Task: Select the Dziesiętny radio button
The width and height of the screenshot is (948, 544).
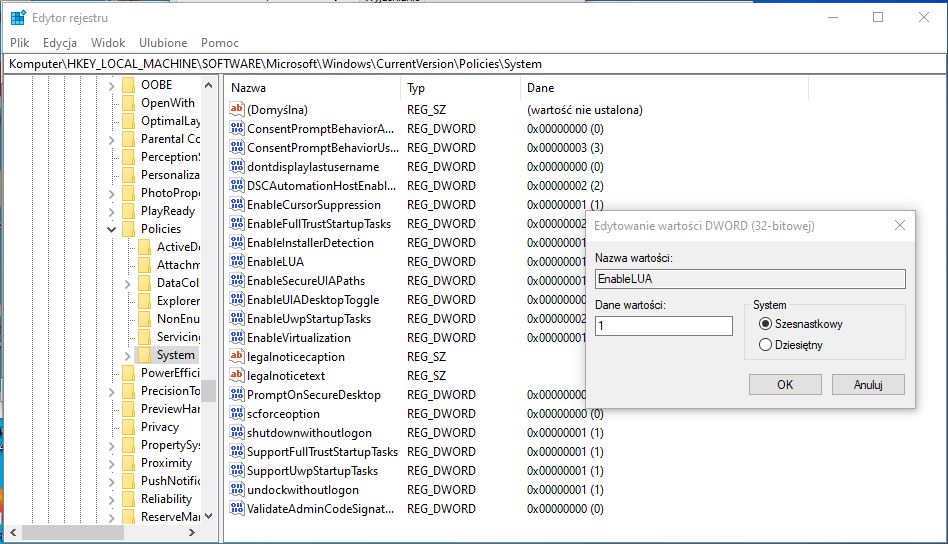Action: coord(765,345)
